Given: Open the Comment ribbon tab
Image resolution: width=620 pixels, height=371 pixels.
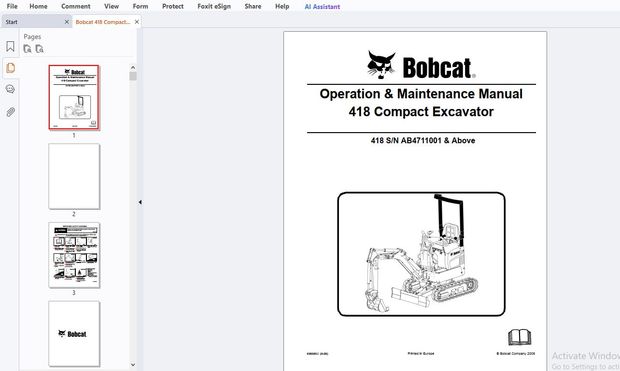Looking at the screenshot, I should (76, 6).
